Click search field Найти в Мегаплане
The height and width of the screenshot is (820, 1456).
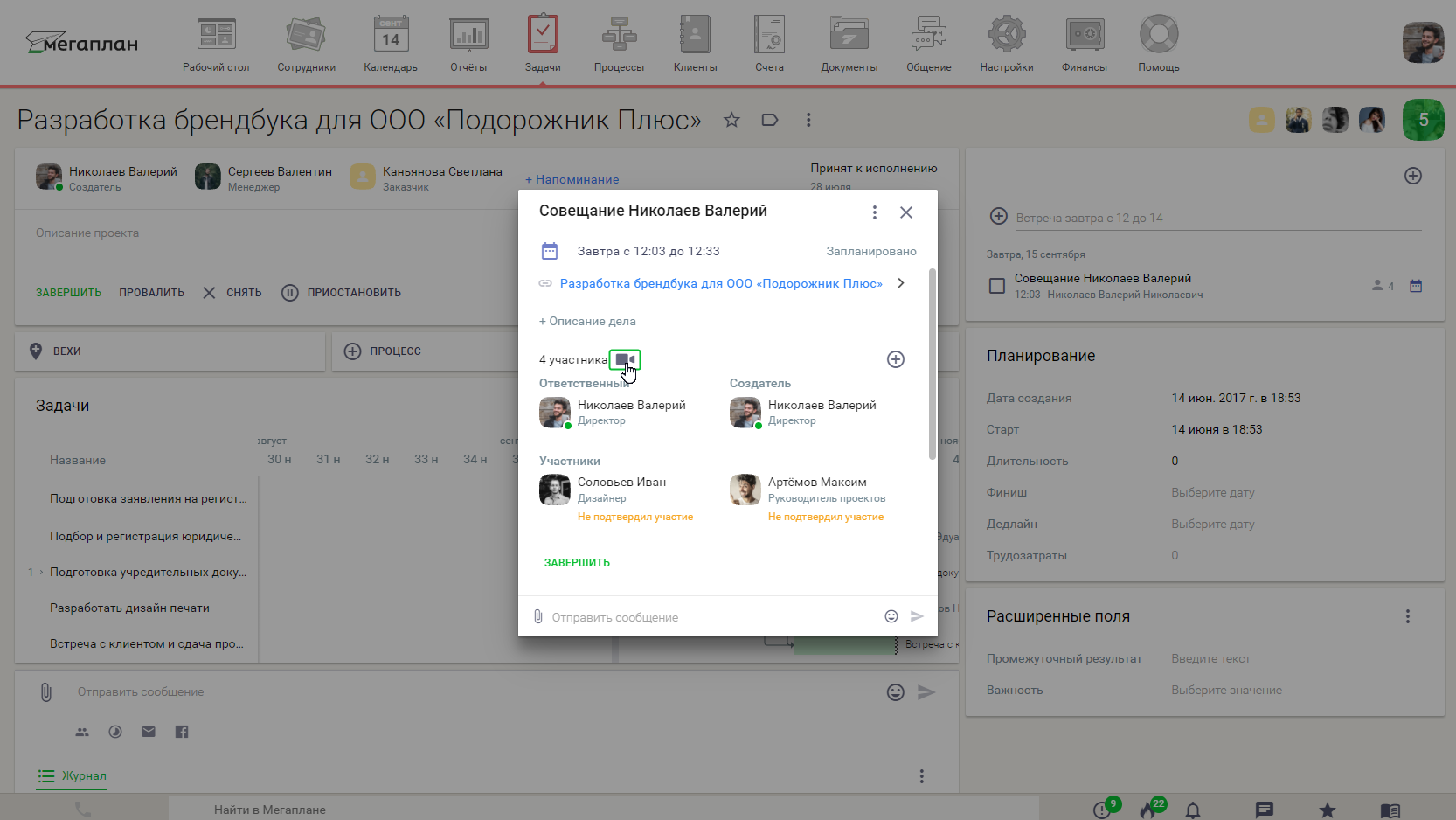(603, 810)
